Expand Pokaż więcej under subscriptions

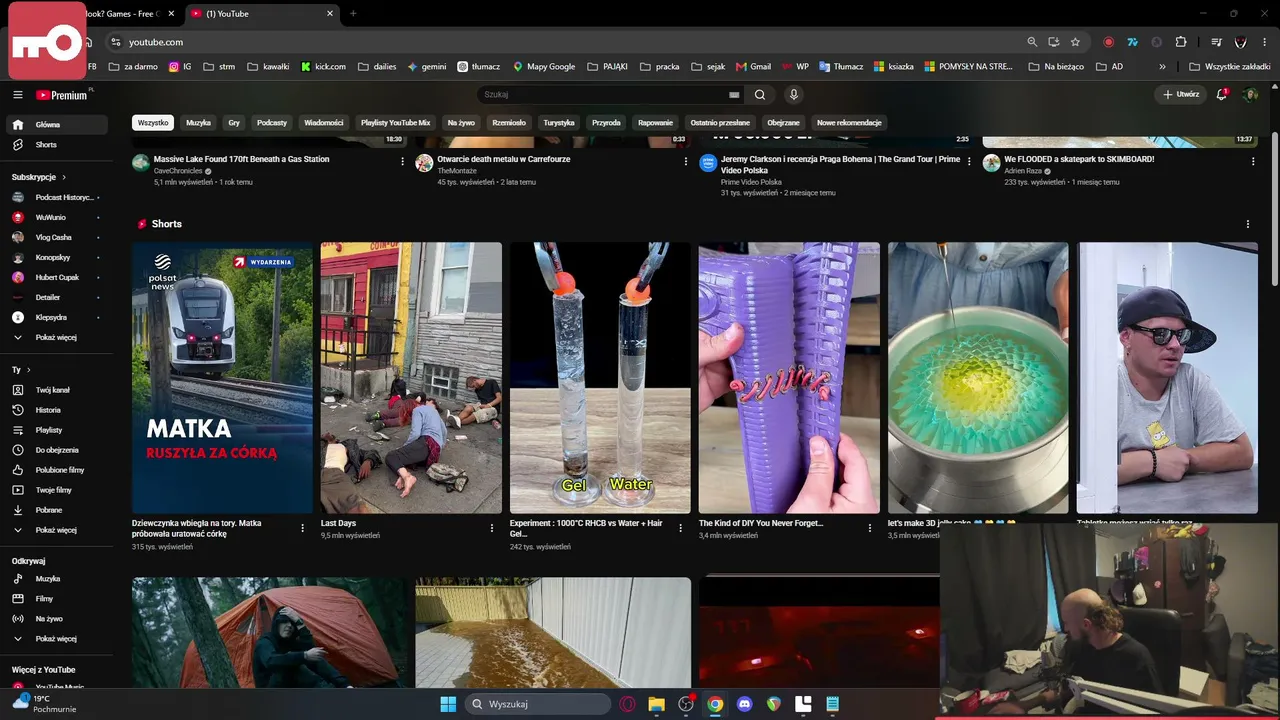58,338
